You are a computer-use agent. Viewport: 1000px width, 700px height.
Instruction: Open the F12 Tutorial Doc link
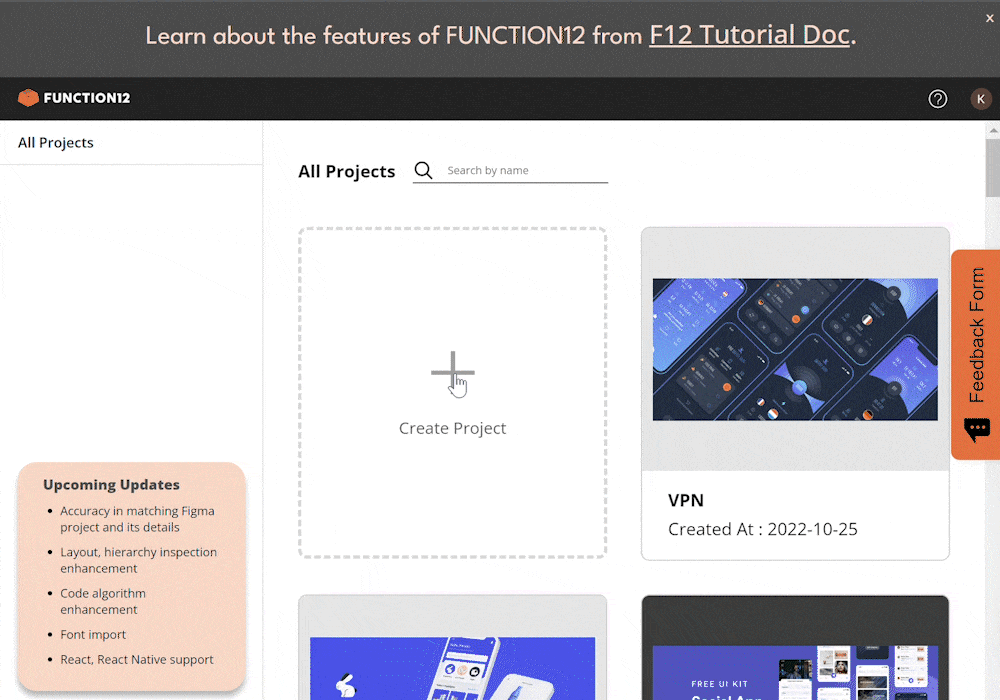pyautogui.click(x=748, y=35)
